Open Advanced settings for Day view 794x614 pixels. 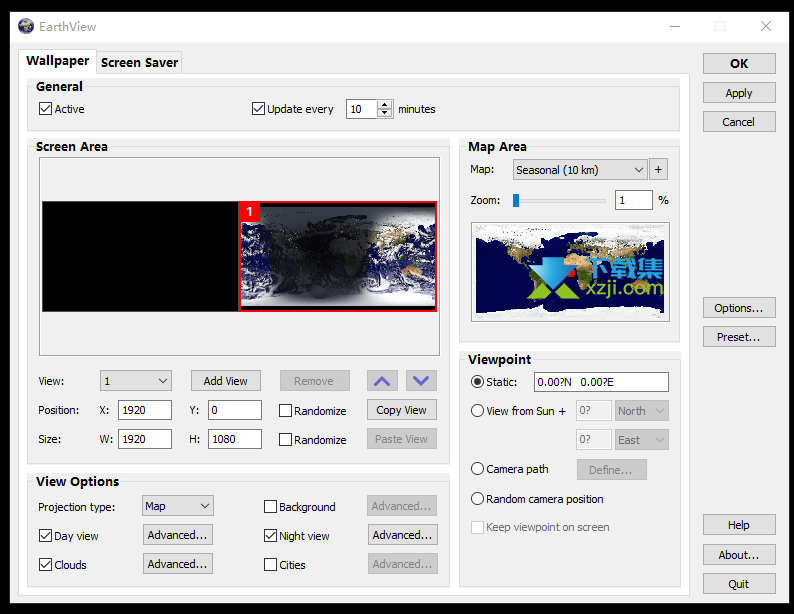coord(178,535)
